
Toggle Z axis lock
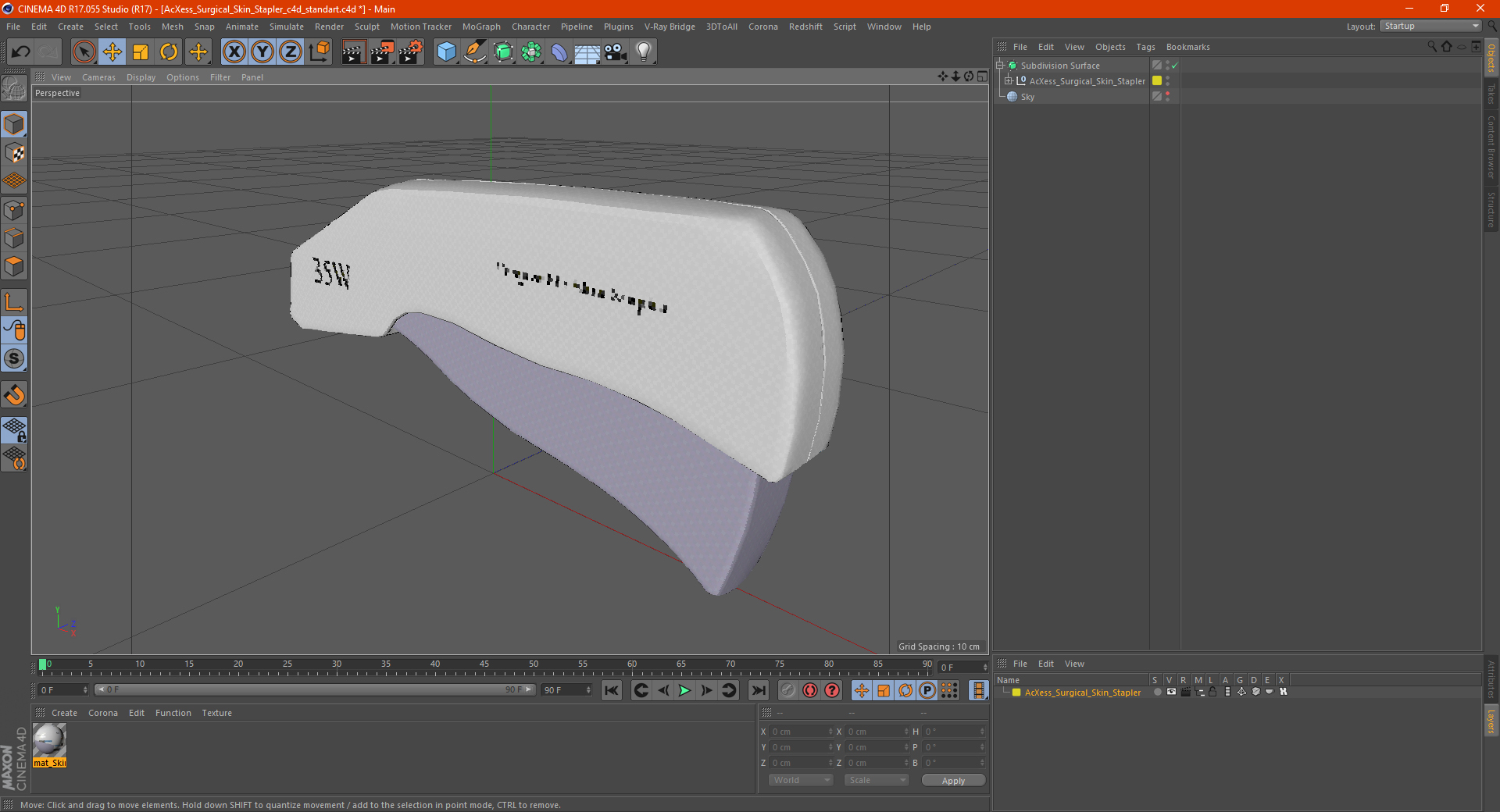(291, 52)
